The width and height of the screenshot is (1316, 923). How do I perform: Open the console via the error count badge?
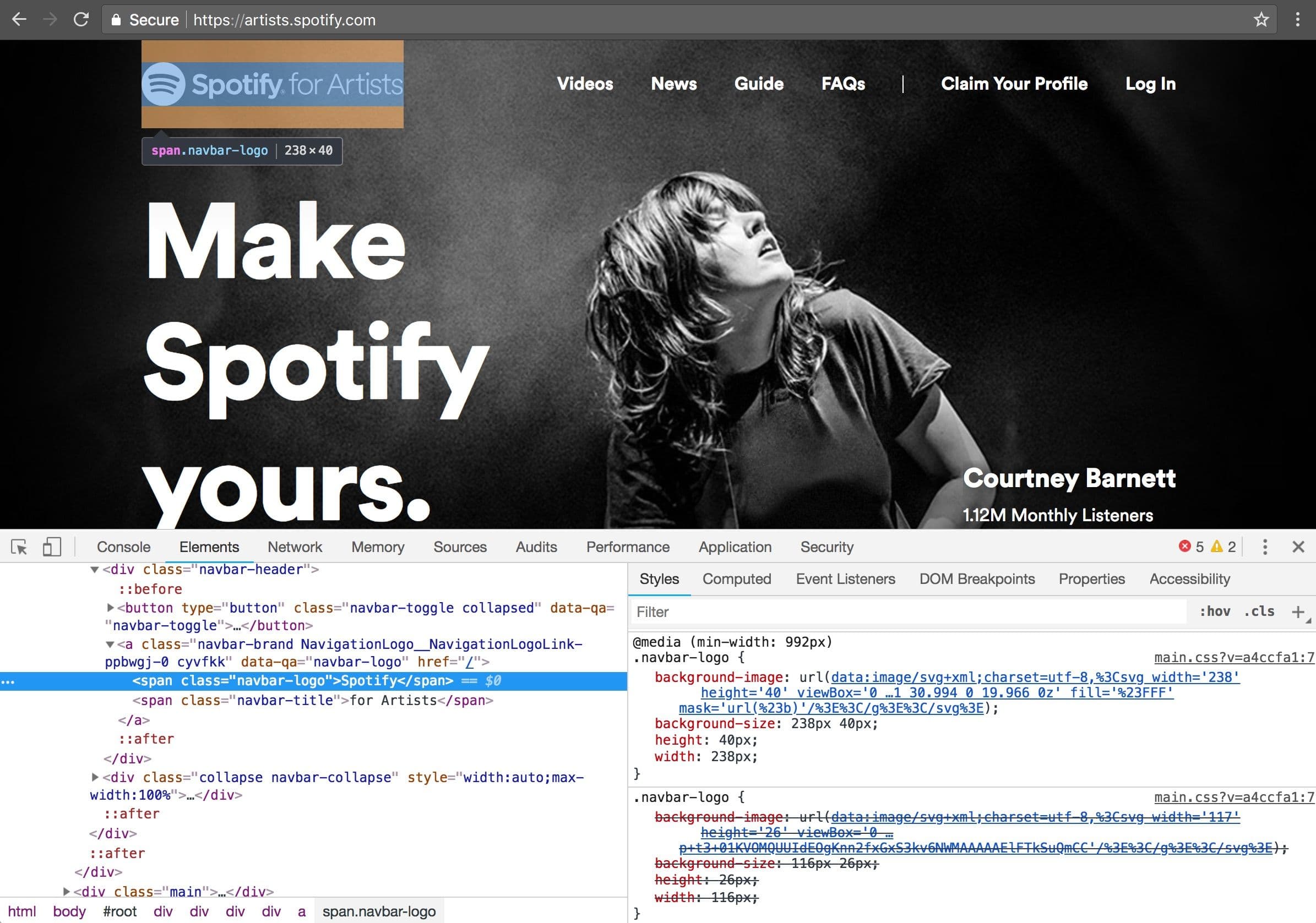tap(1193, 547)
